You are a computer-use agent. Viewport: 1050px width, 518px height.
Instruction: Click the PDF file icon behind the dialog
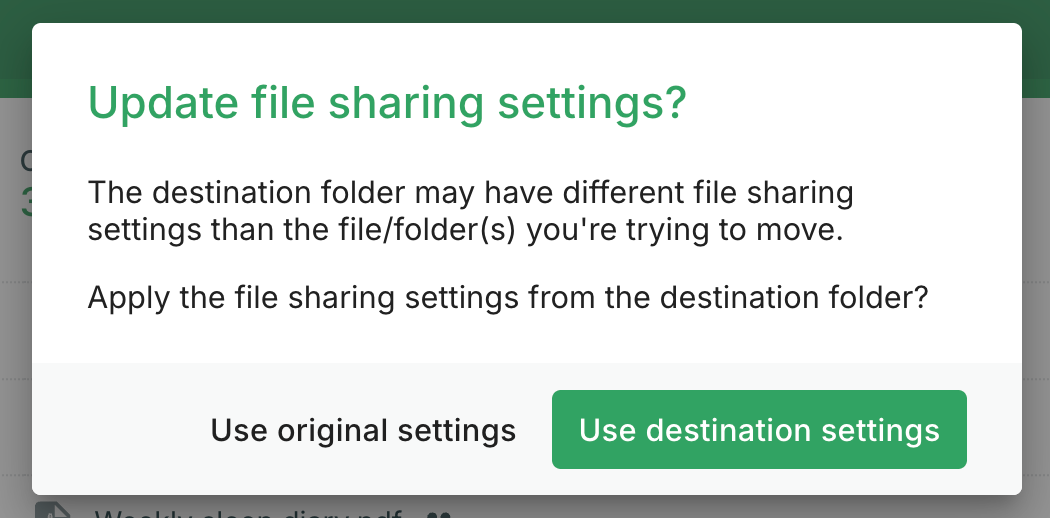53,510
